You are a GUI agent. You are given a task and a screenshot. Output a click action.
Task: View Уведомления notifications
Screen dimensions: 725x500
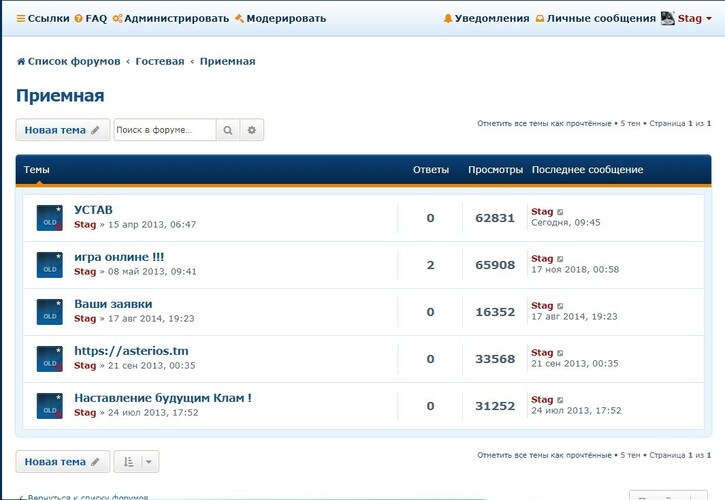point(486,18)
